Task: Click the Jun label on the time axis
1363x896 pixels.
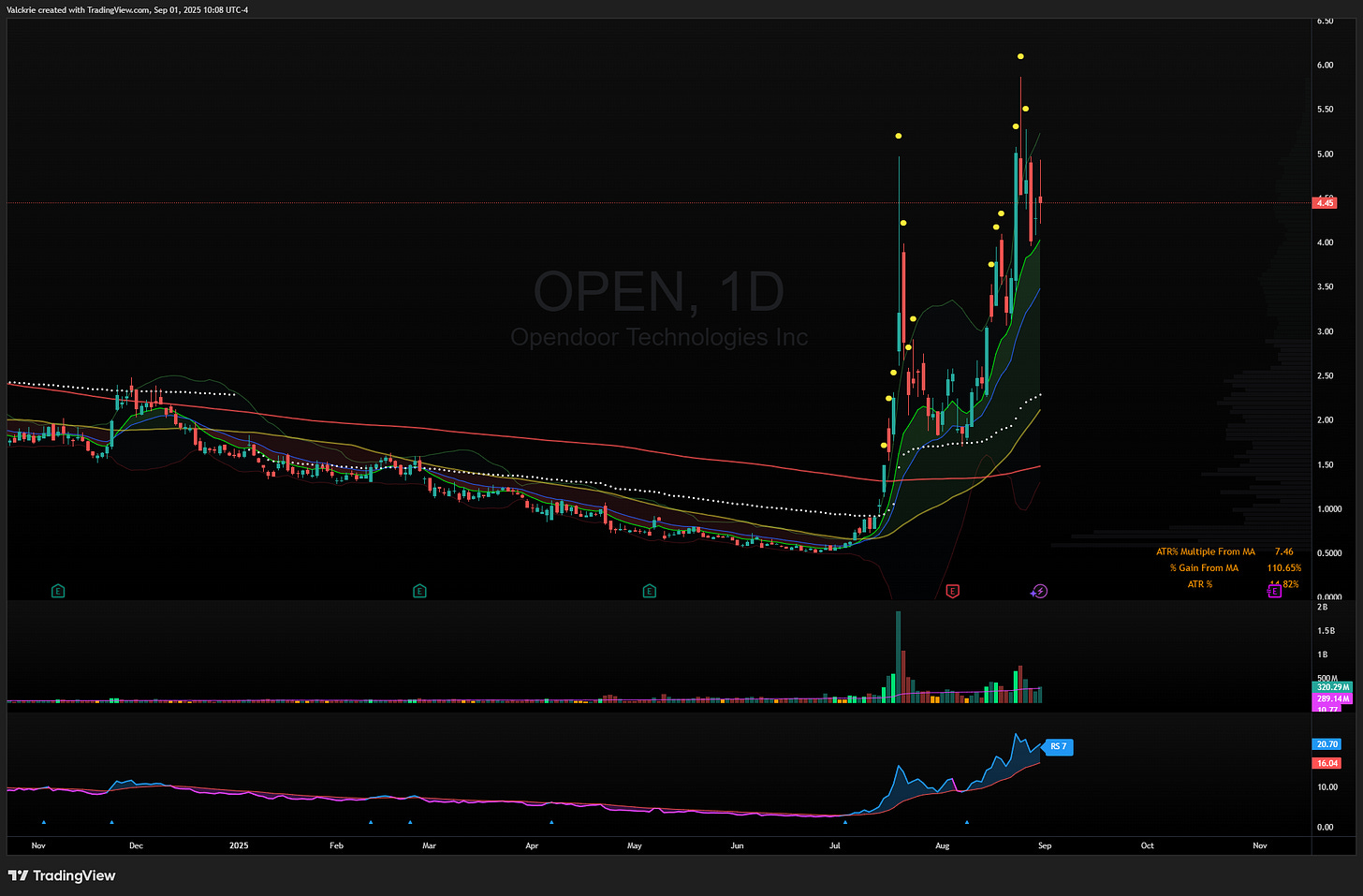Action: tap(737, 845)
